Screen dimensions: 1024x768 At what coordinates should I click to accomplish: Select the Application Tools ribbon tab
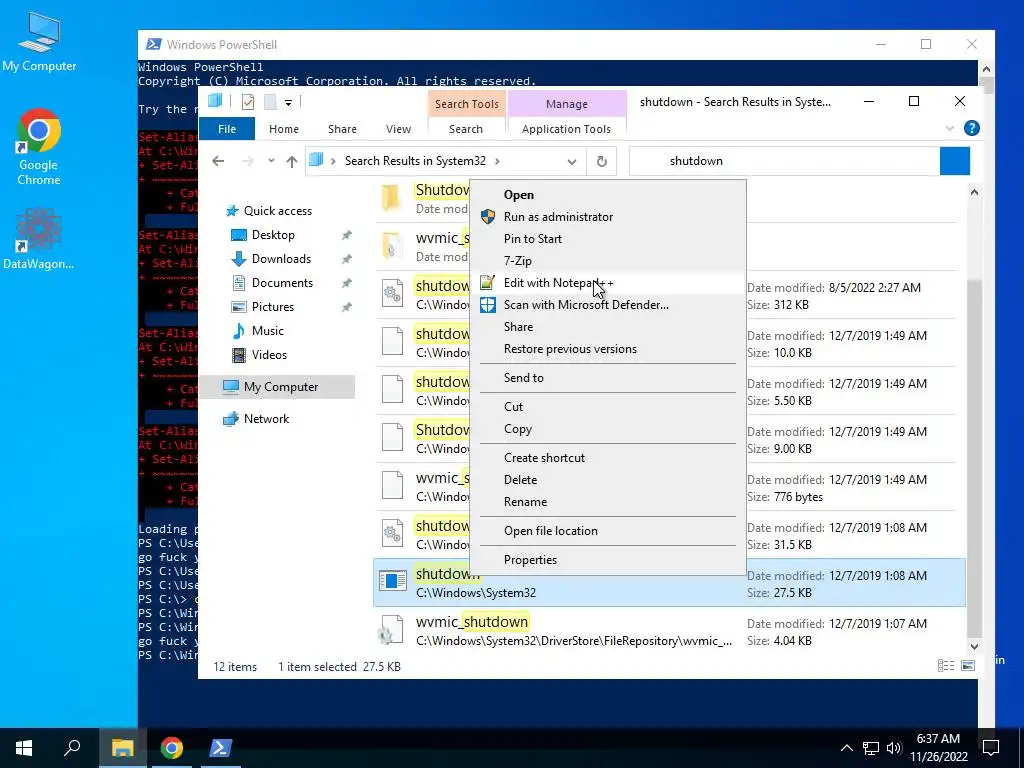click(x=566, y=129)
